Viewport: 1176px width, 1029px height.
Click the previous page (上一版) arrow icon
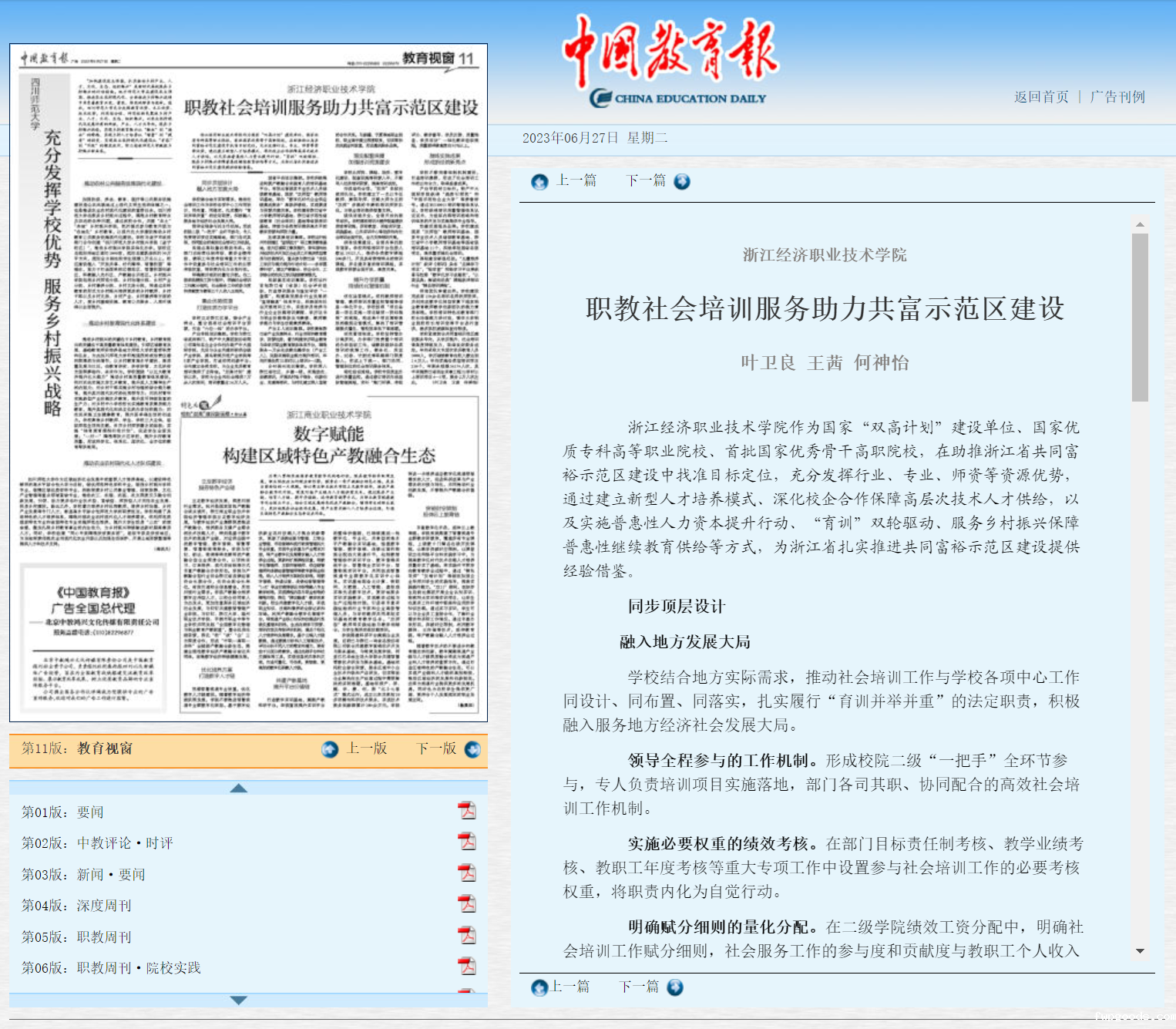(x=330, y=749)
